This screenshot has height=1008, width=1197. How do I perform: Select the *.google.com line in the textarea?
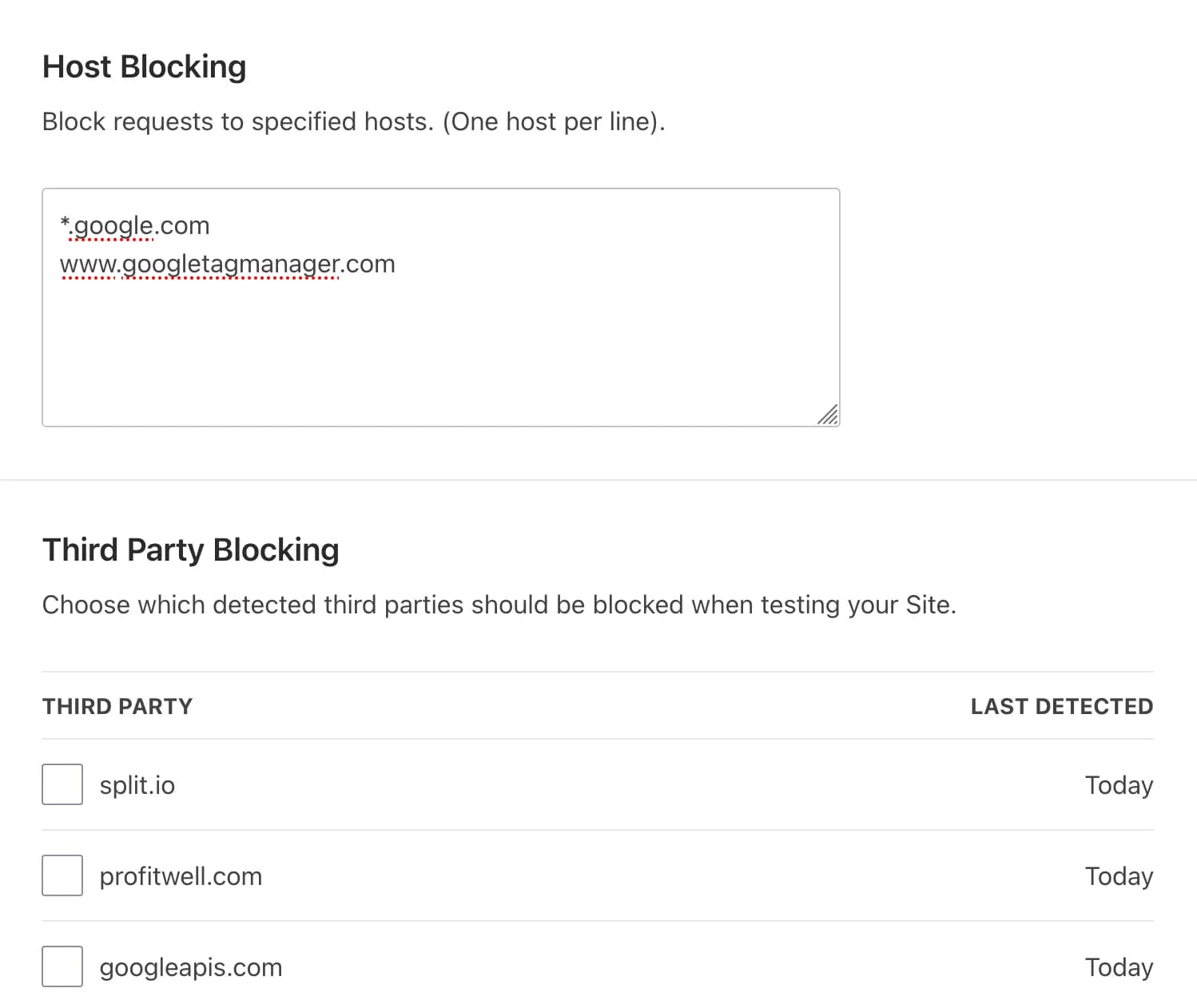(x=134, y=225)
